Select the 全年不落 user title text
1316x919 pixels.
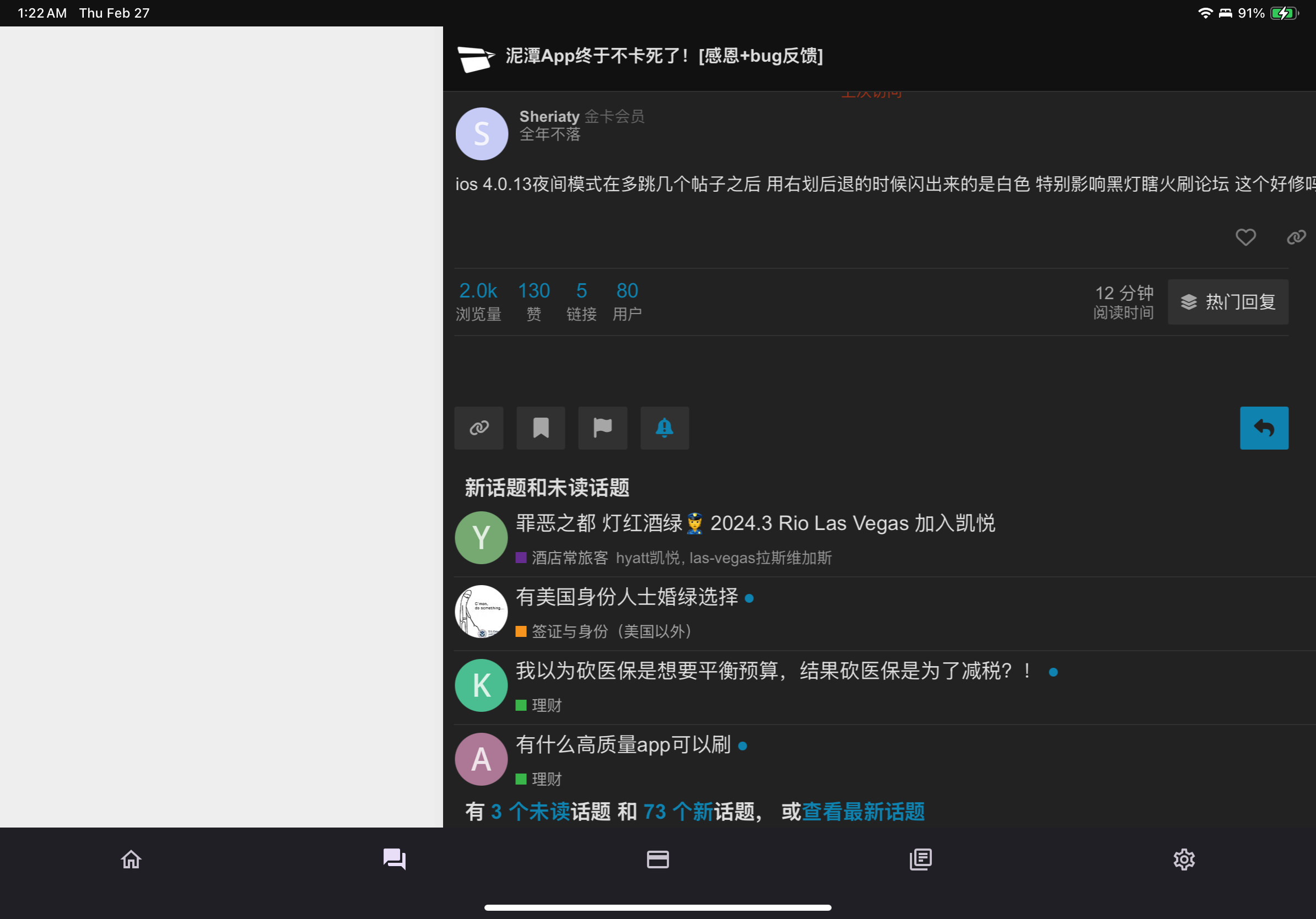[549, 134]
